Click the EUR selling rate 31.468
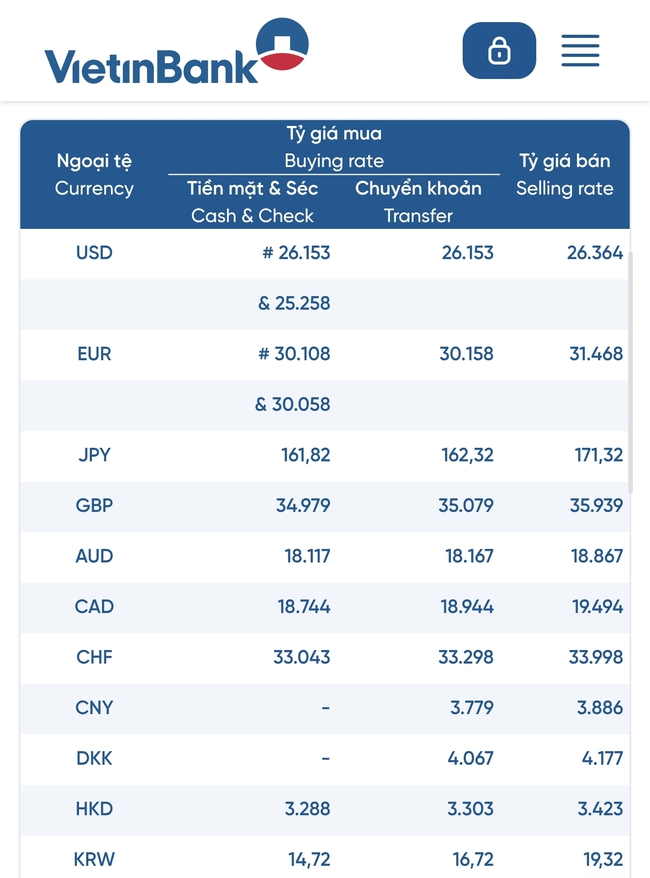Viewport: 650px width, 878px height. [595, 354]
